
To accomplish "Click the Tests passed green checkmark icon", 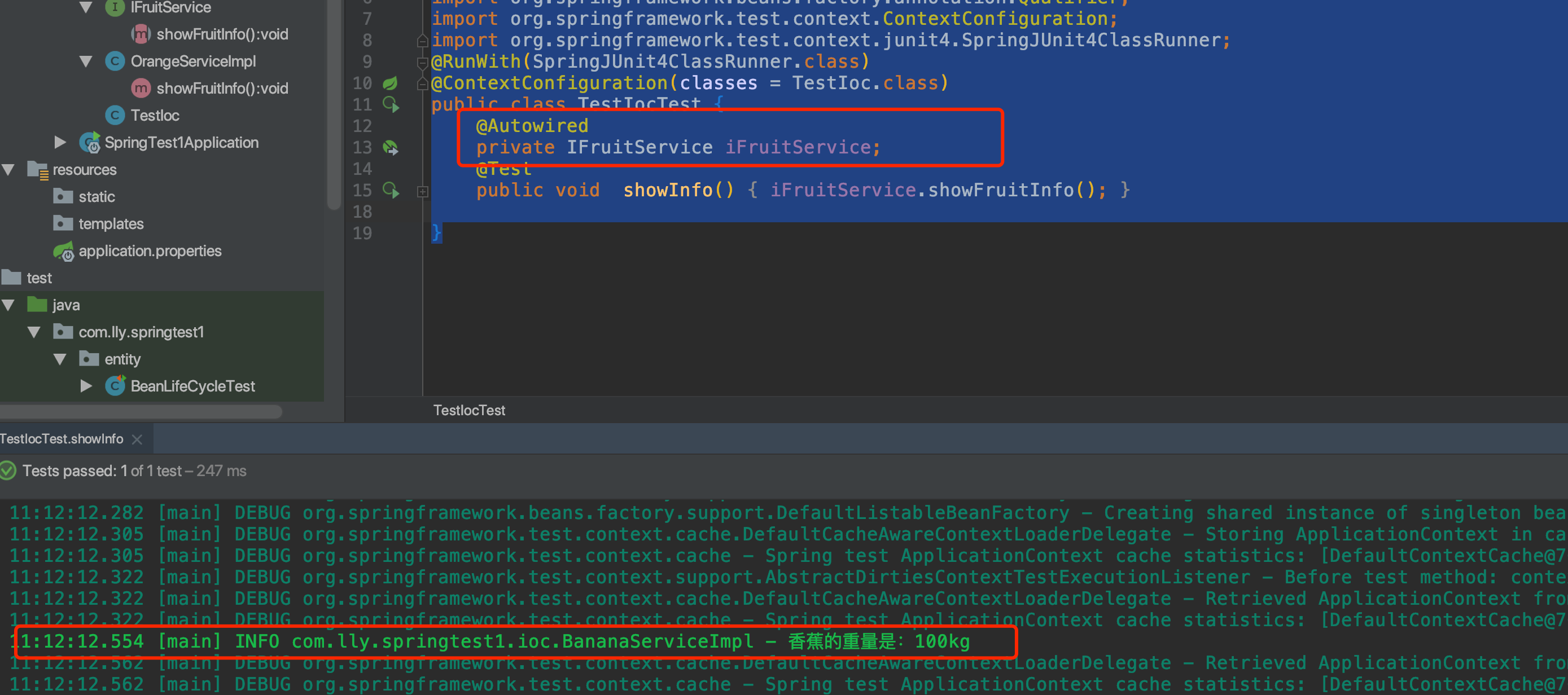I will click(x=8, y=470).
